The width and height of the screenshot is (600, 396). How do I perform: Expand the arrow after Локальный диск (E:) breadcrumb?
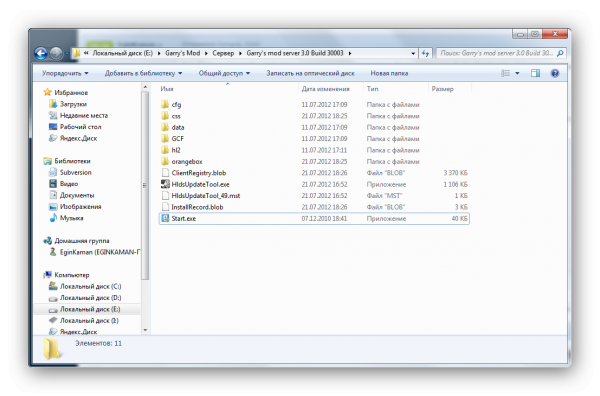tap(159, 53)
